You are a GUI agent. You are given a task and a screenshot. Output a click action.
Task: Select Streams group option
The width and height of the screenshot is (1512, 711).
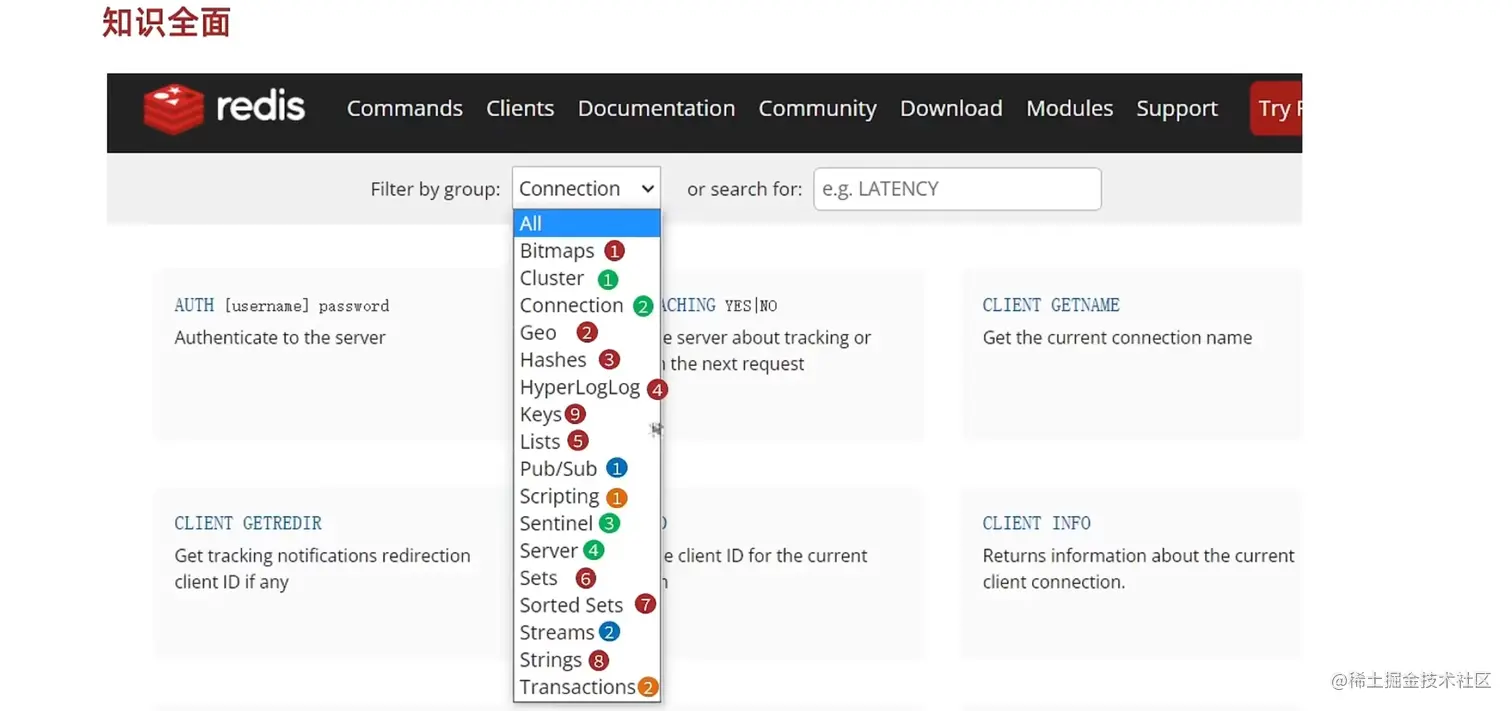click(x=587, y=632)
